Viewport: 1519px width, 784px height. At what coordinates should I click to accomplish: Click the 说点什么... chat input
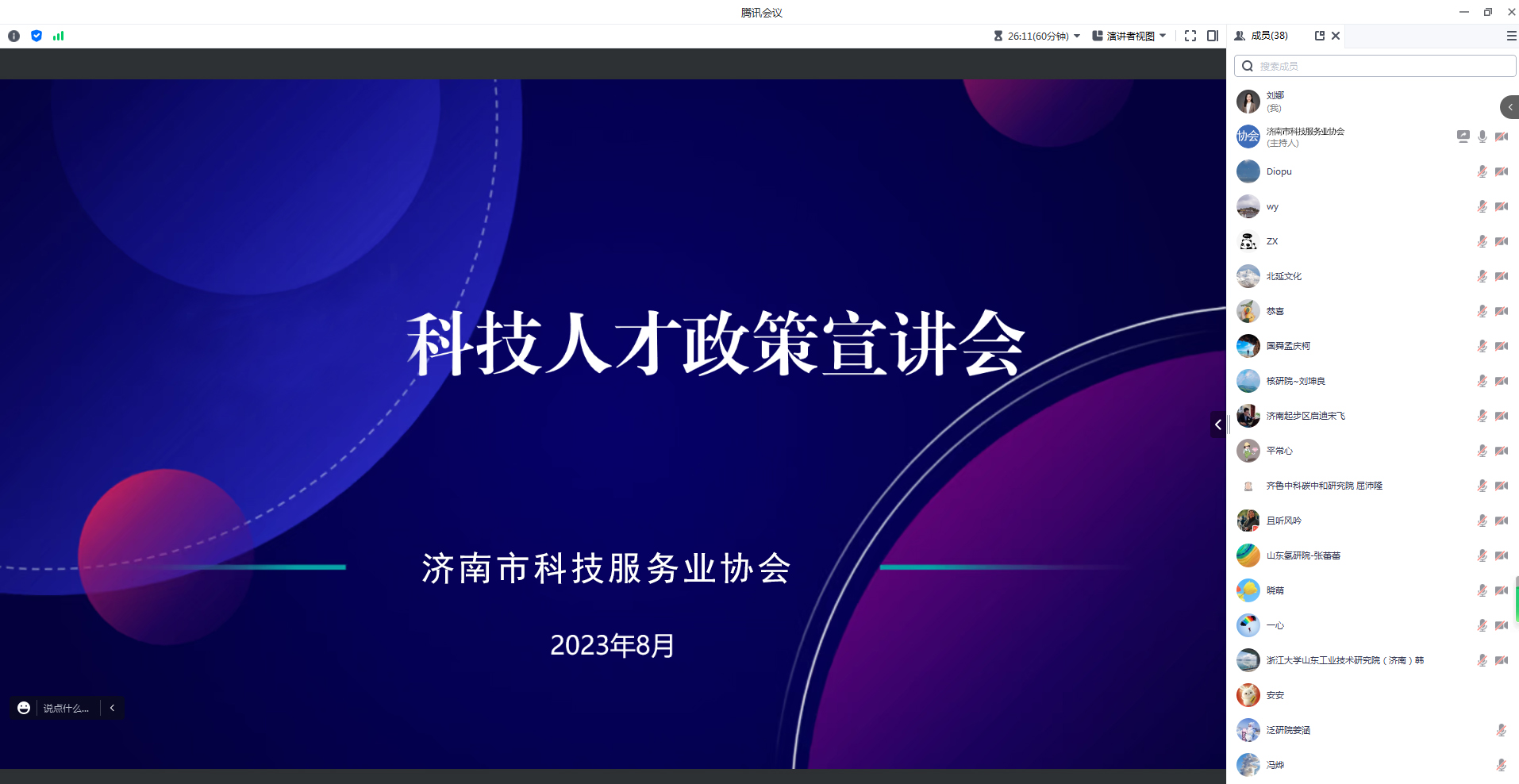coord(67,708)
